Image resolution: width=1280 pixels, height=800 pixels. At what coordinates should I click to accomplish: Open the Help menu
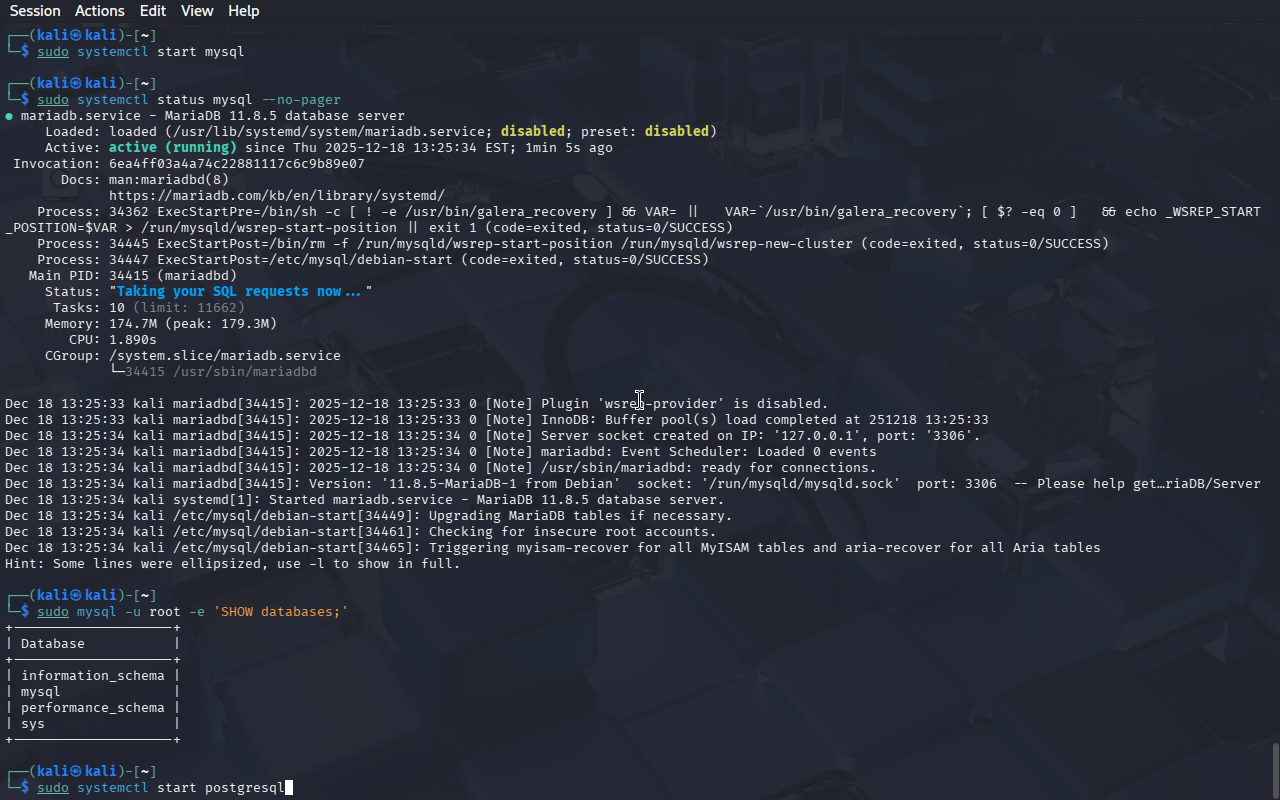[243, 11]
